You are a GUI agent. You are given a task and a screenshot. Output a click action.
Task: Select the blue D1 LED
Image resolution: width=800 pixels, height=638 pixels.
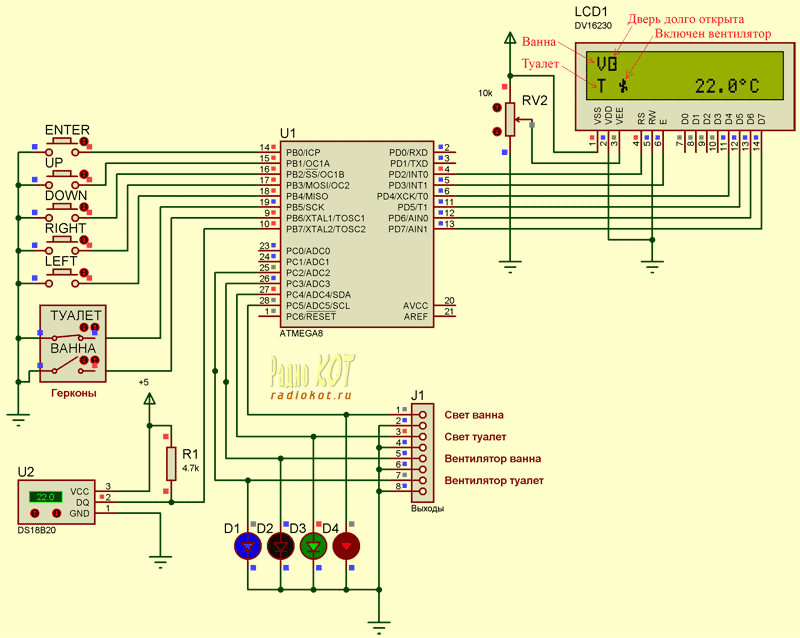tap(247, 545)
